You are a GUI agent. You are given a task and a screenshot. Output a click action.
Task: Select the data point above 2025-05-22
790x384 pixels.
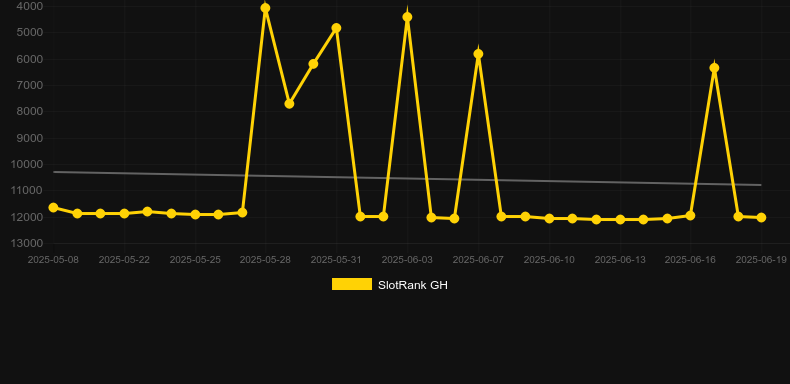[x=124, y=214]
